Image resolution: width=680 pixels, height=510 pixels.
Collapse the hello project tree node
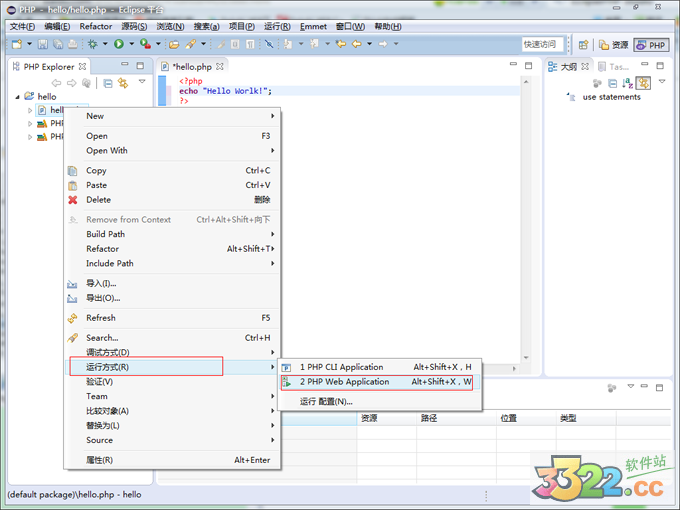(18, 97)
